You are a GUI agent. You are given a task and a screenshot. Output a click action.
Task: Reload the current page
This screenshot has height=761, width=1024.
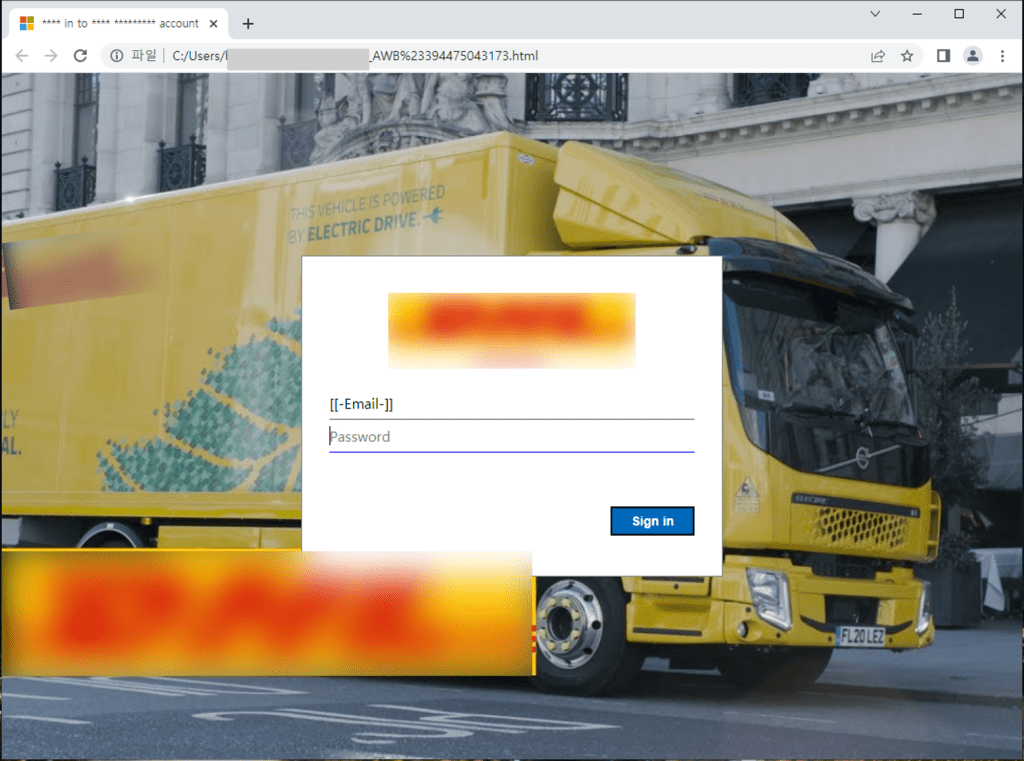tap(81, 56)
